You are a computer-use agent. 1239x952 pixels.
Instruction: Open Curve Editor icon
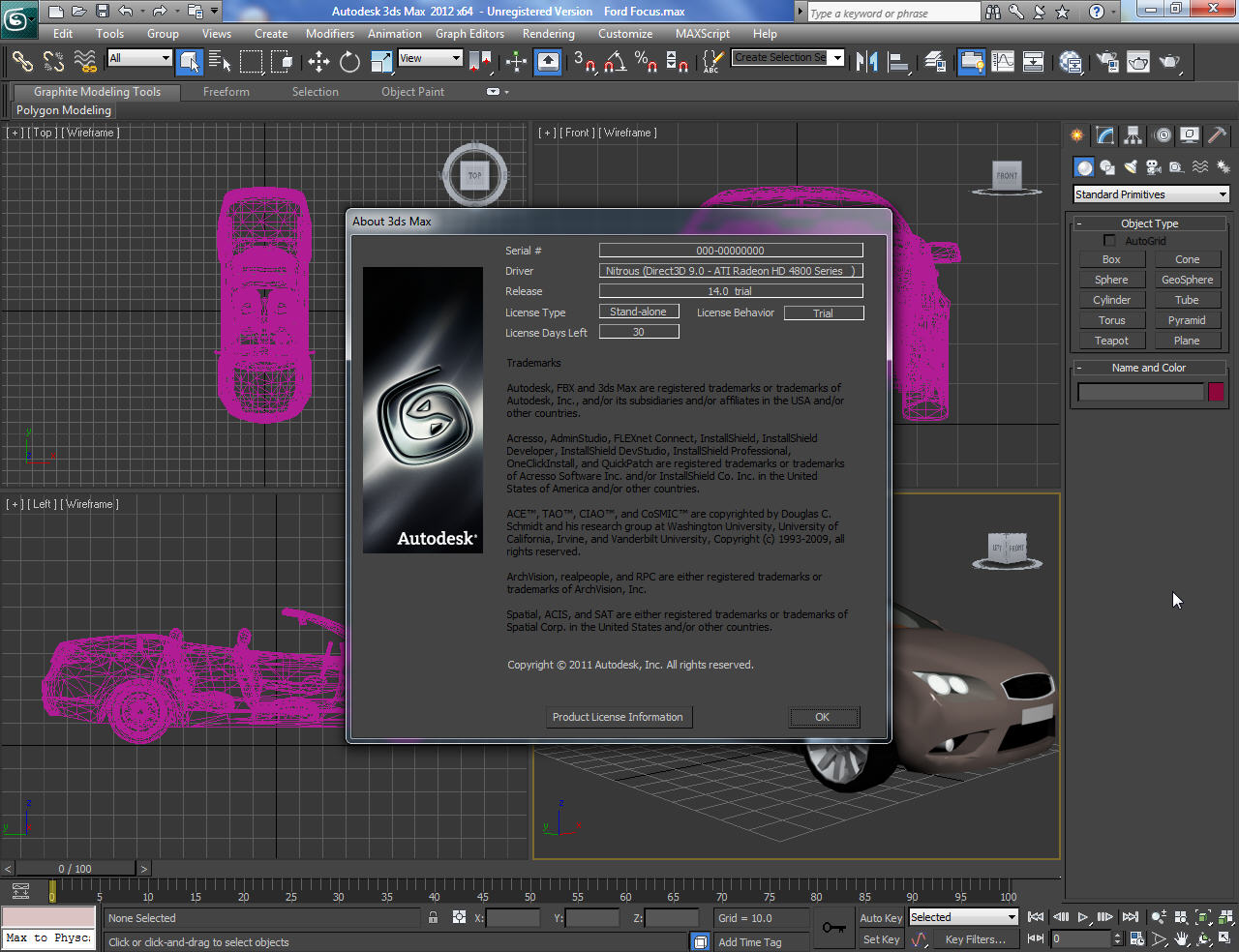(x=1003, y=62)
